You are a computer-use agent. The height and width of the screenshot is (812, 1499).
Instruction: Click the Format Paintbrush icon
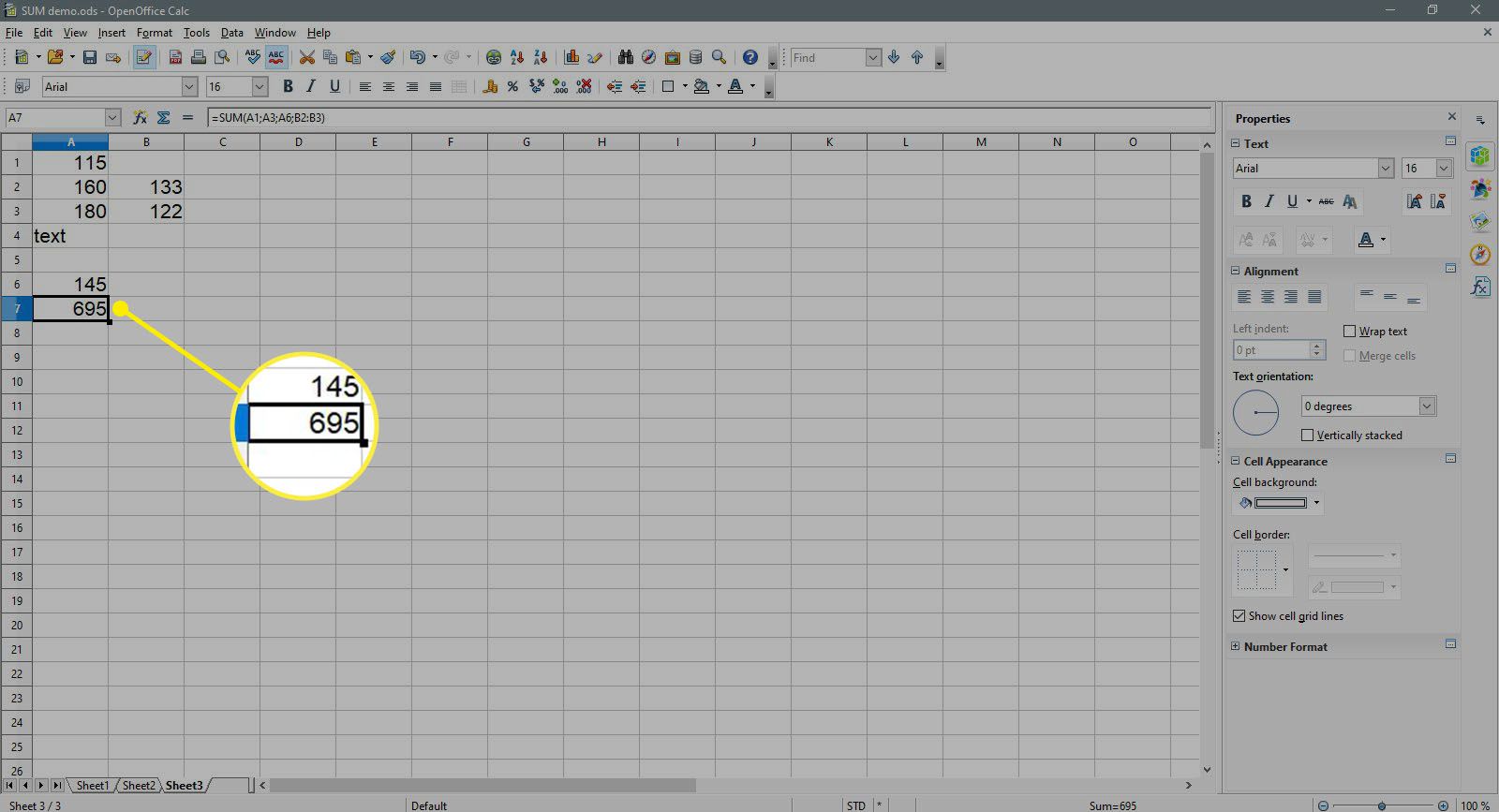(x=388, y=58)
